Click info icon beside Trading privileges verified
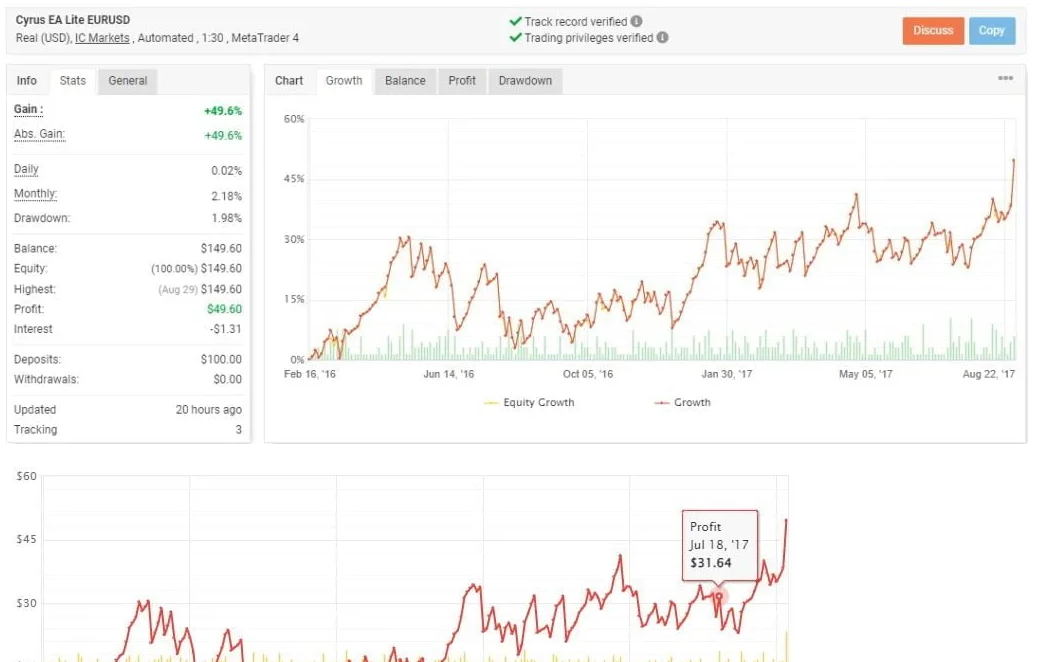This screenshot has width=1037, height=662. [662, 38]
